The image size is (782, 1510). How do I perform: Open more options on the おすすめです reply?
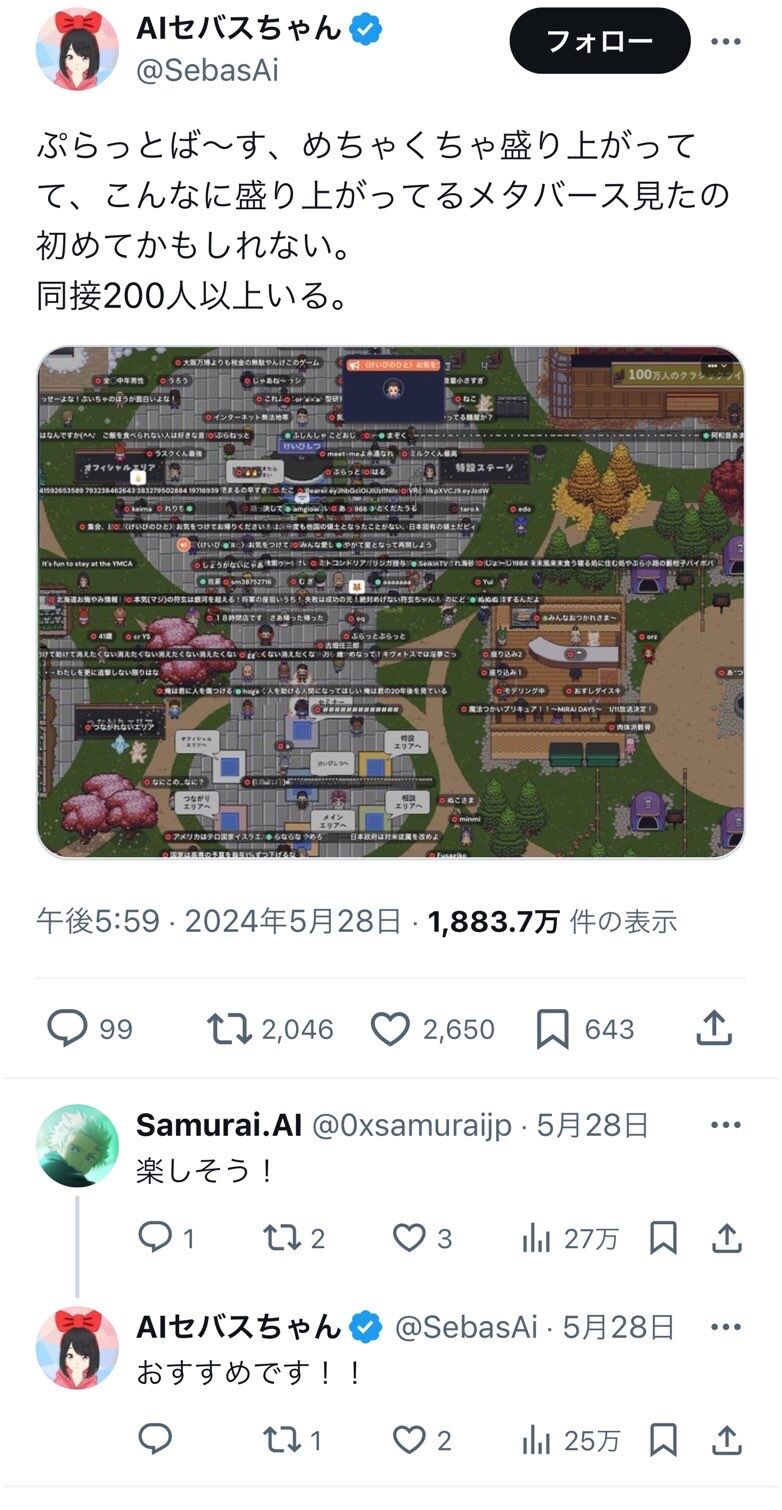coord(726,1327)
